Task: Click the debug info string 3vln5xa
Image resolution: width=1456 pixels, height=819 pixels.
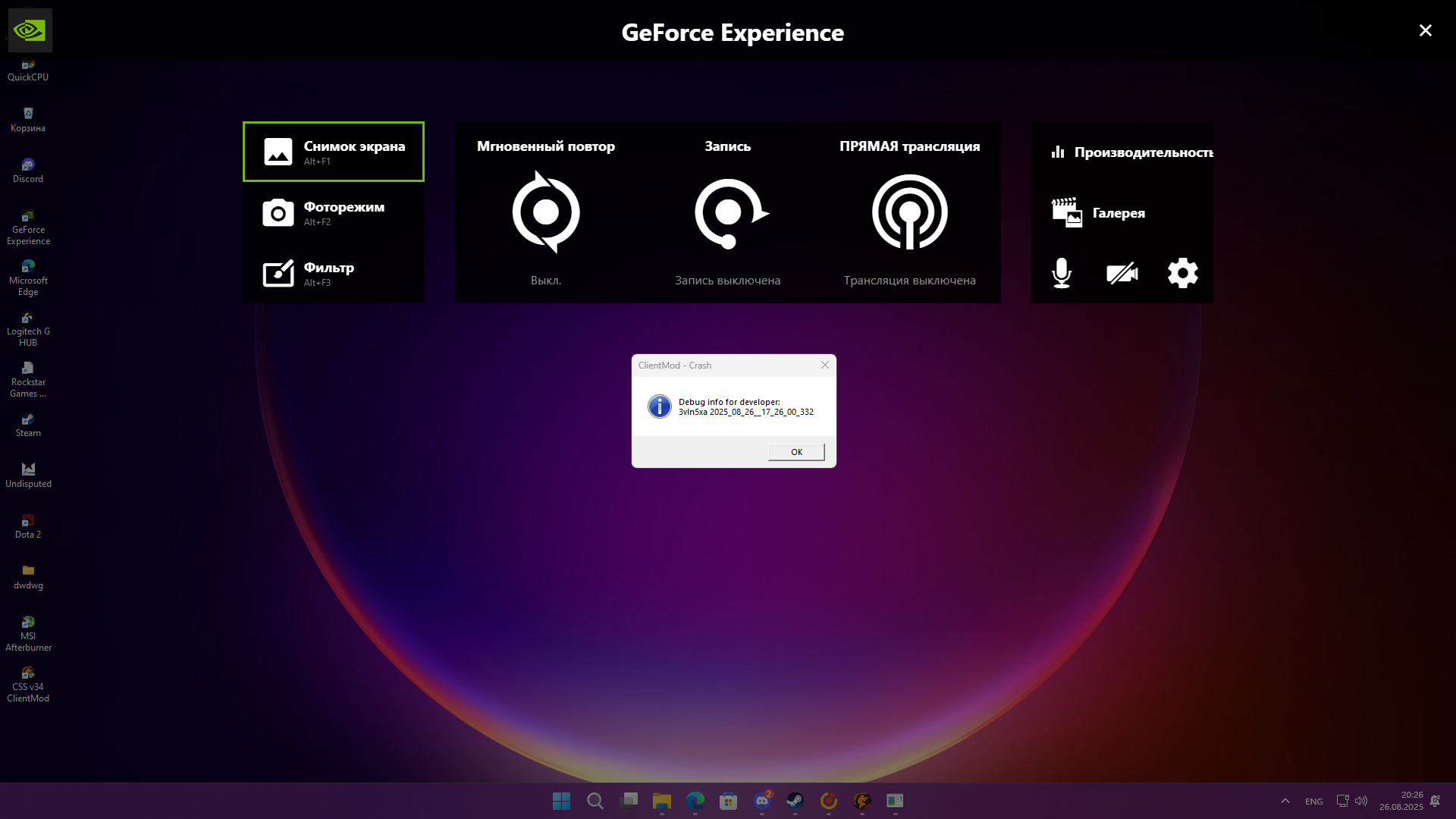Action: pyautogui.click(x=746, y=413)
